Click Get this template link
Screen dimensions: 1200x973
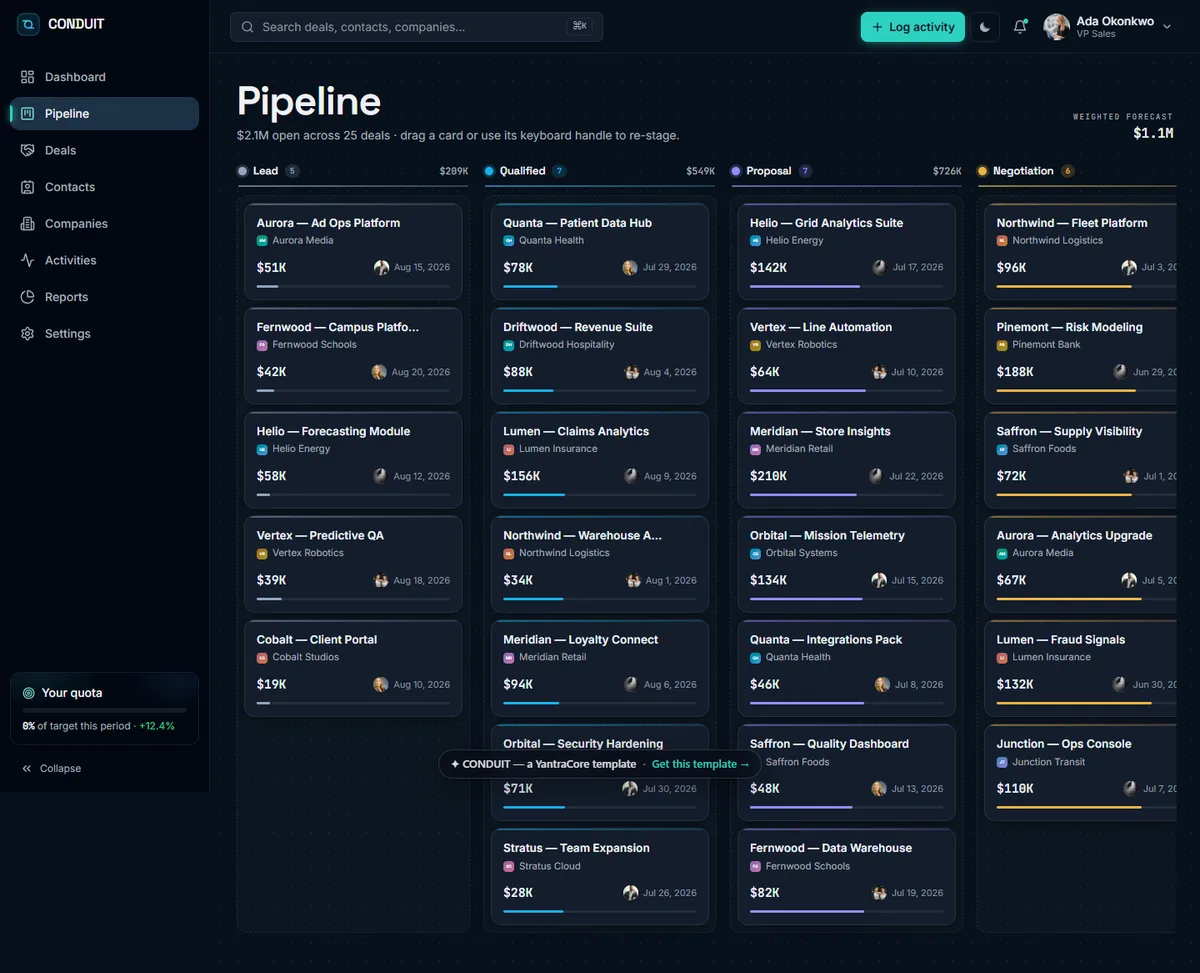tap(700, 764)
